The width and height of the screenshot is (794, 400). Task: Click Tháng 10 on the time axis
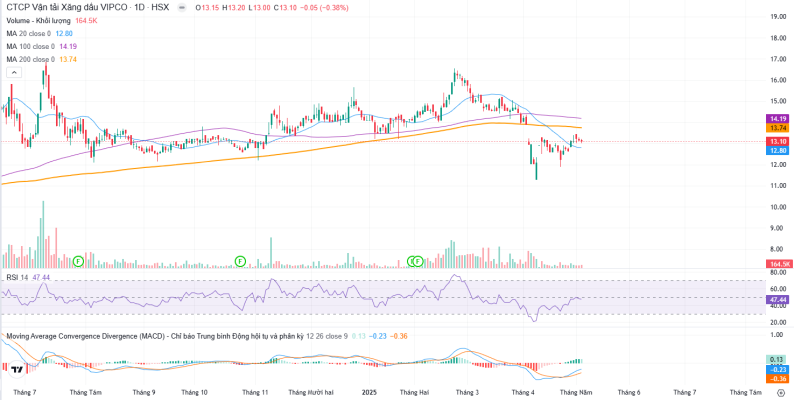click(x=194, y=392)
